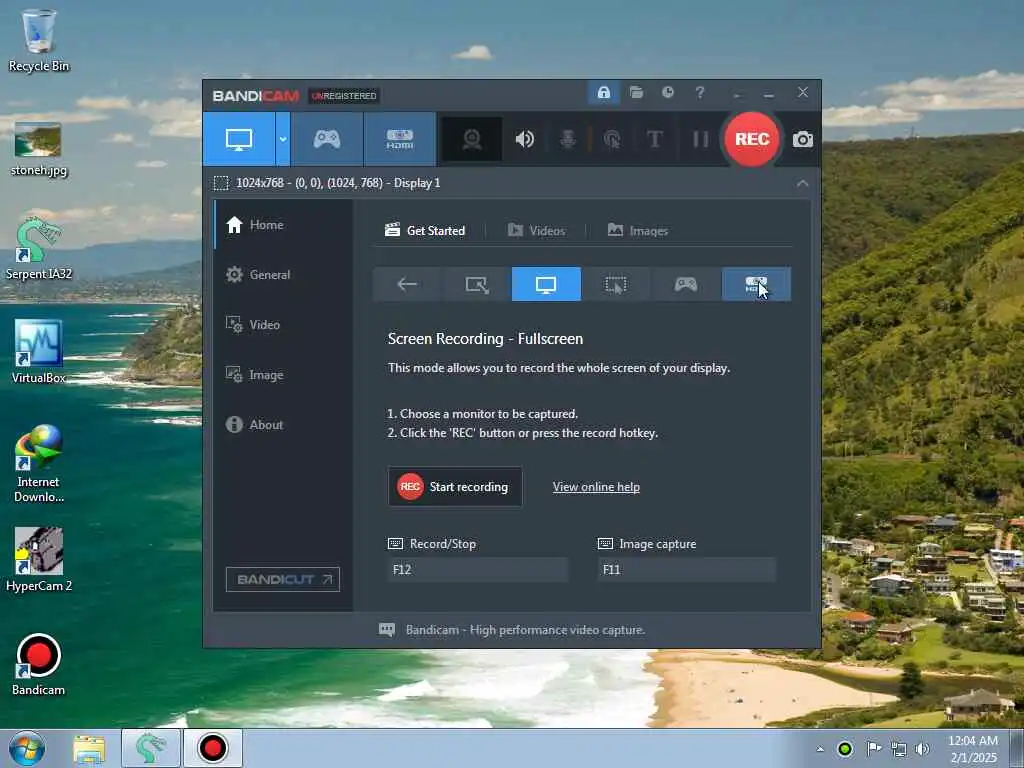Viewport: 1024px width, 768px height.
Task: Open output folder icon in title bar
Action: (x=636, y=93)
